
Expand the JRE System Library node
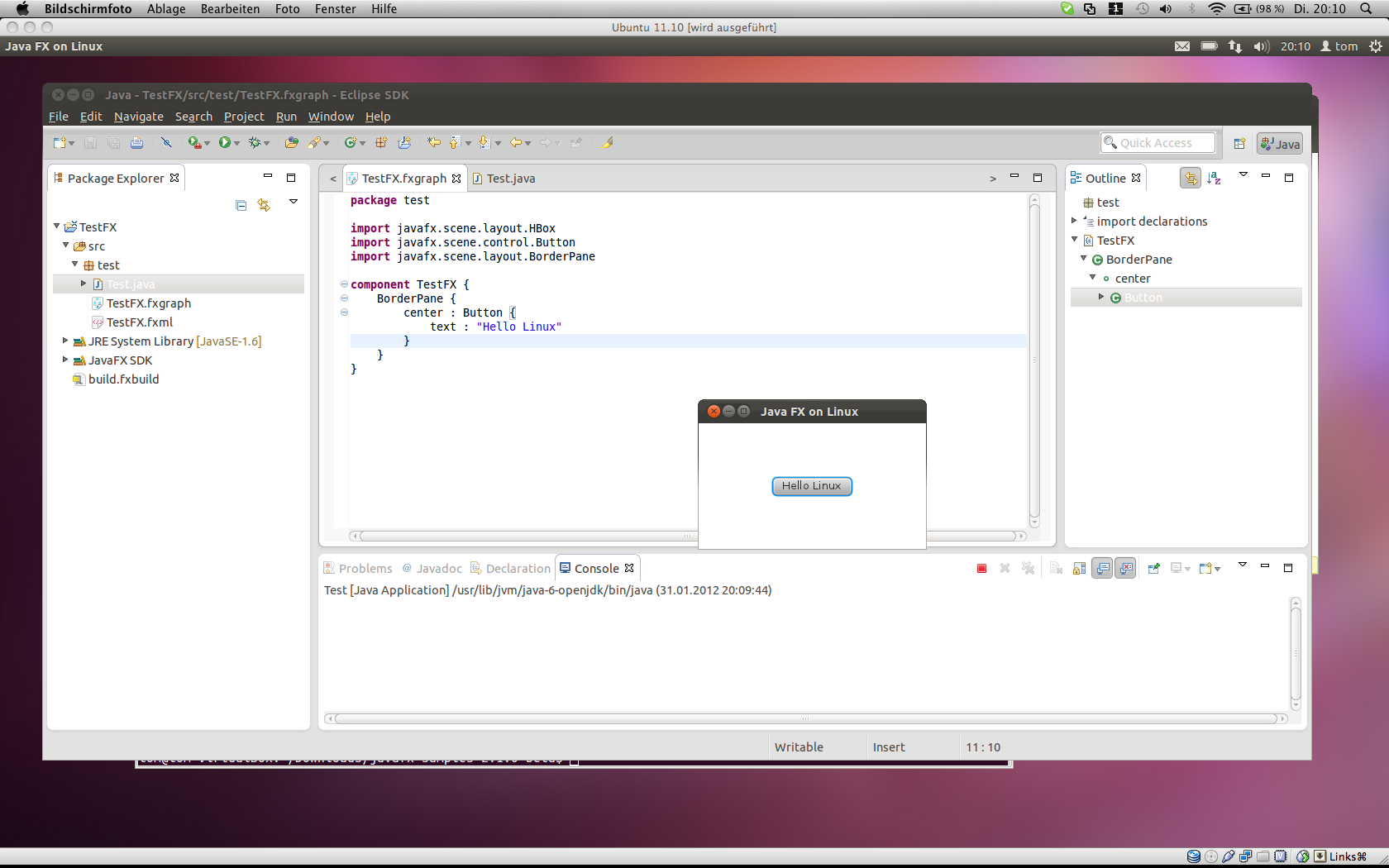click(x=65, y=341)
